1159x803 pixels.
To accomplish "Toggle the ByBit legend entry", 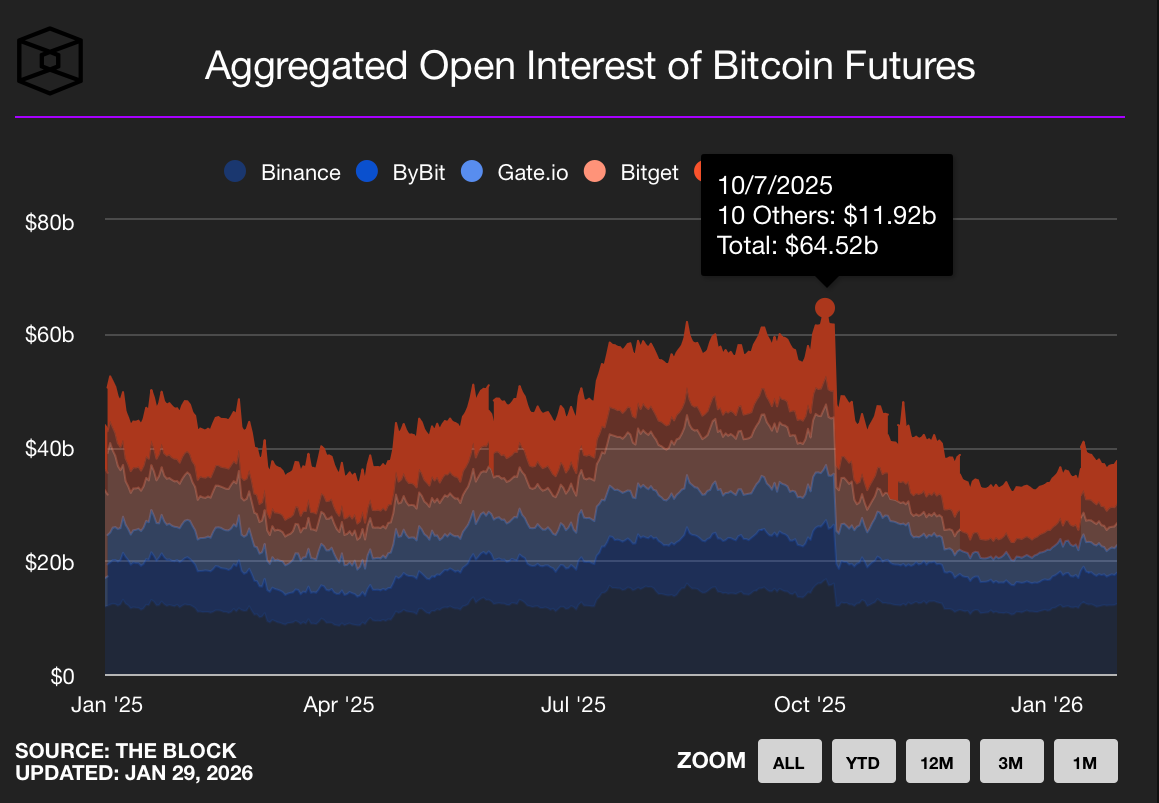I will pyautogui.click(x=418, y=172).
